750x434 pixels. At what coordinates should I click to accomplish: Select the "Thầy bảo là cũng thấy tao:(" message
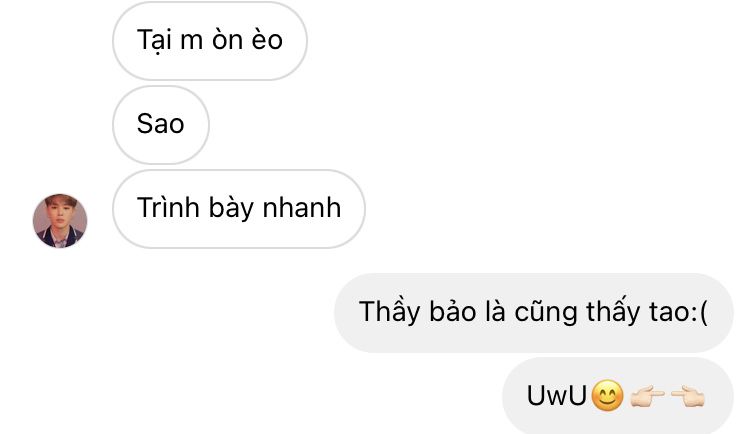pyautogui.click(x=534, y=313)
